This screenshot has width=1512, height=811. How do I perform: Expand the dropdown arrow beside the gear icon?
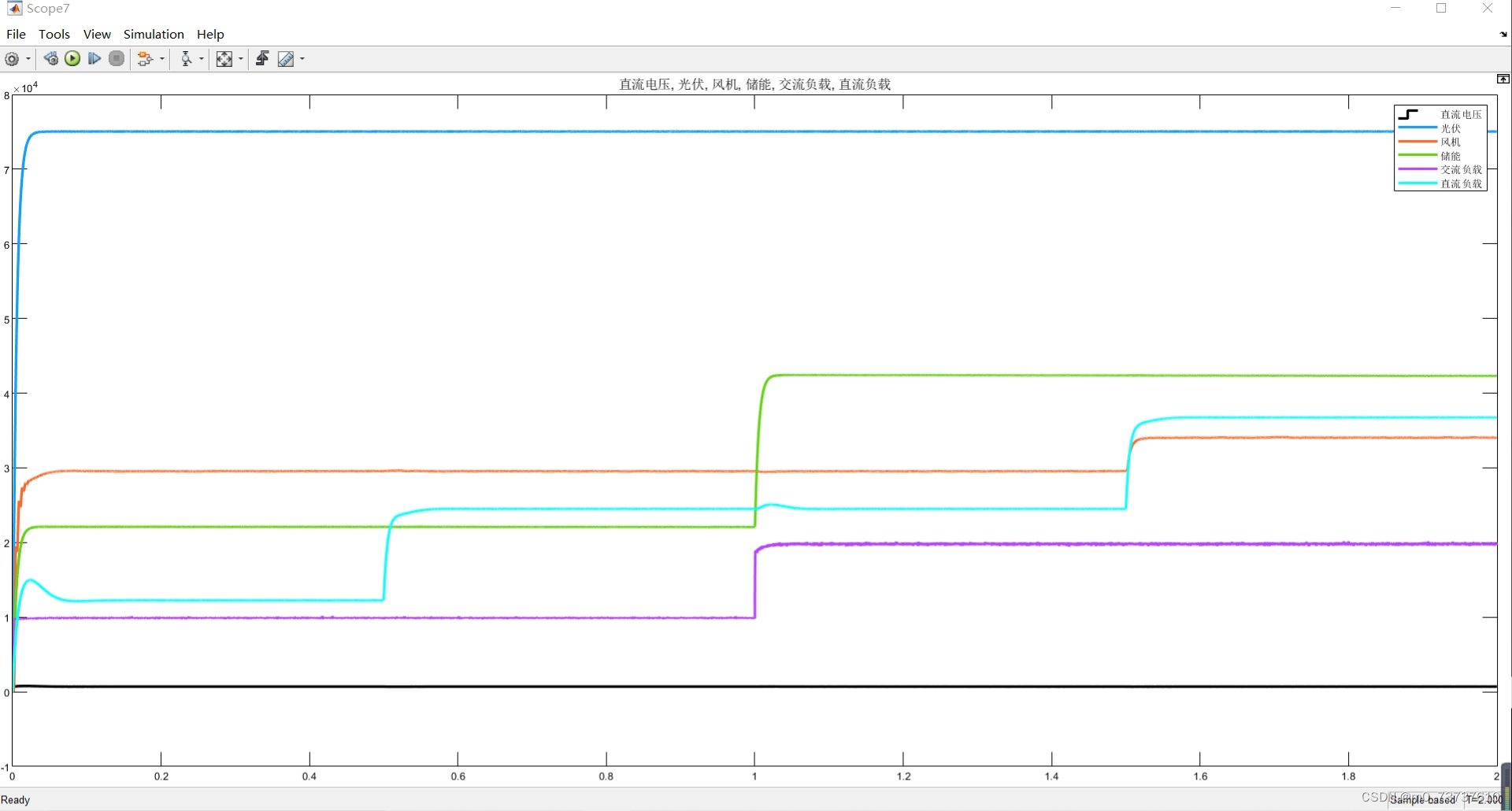pyautogui.click(x=28, y=59)
